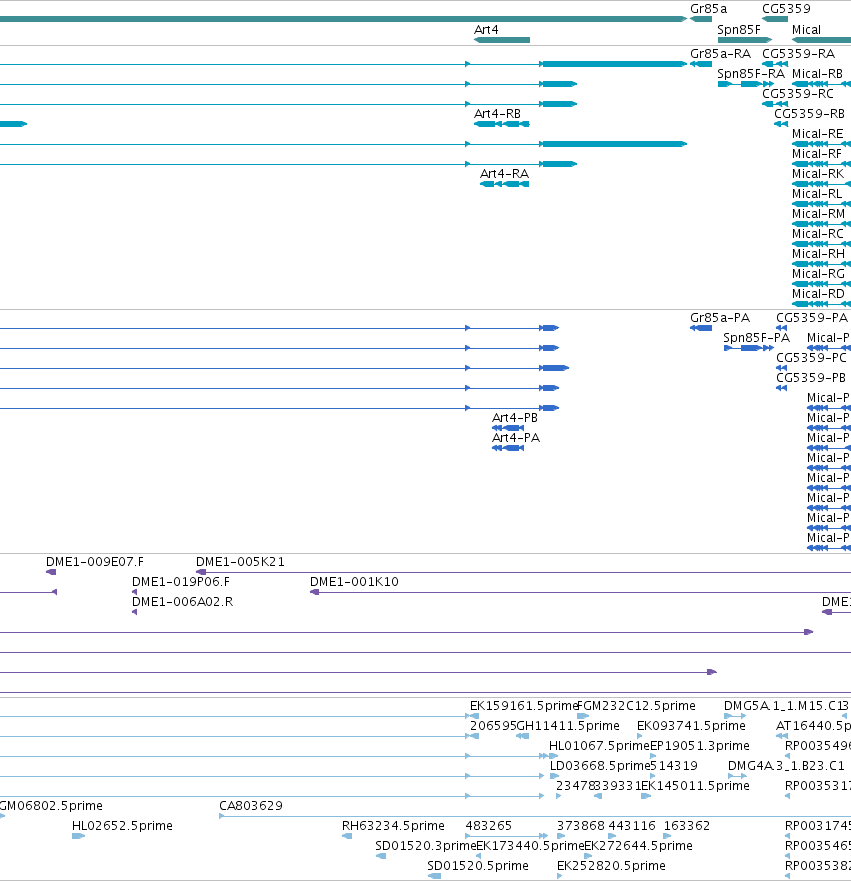851x881 pixels.
Task: Open transcript Art4-RB
Action: pos(502,124)
